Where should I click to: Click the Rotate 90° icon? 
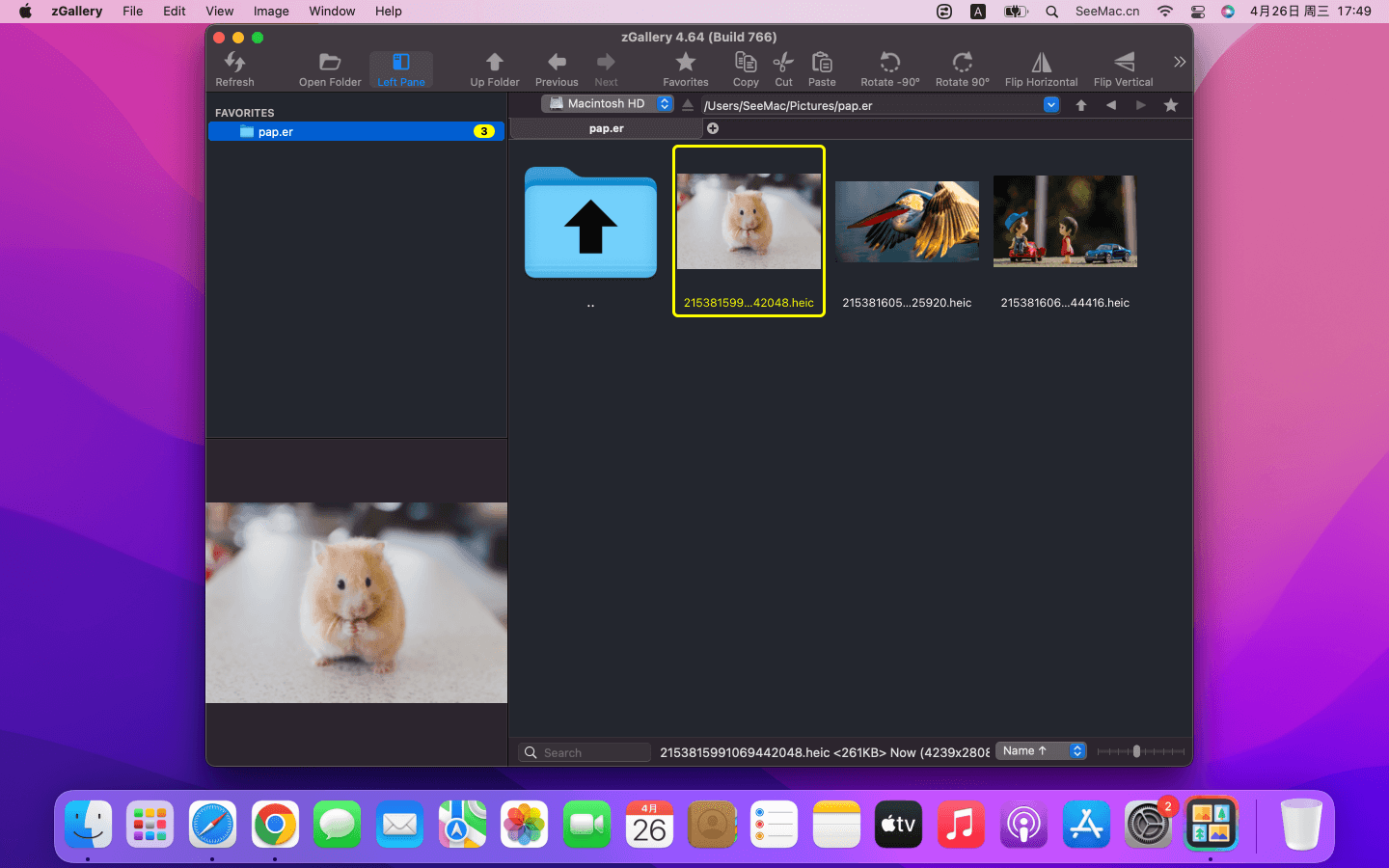962,68
